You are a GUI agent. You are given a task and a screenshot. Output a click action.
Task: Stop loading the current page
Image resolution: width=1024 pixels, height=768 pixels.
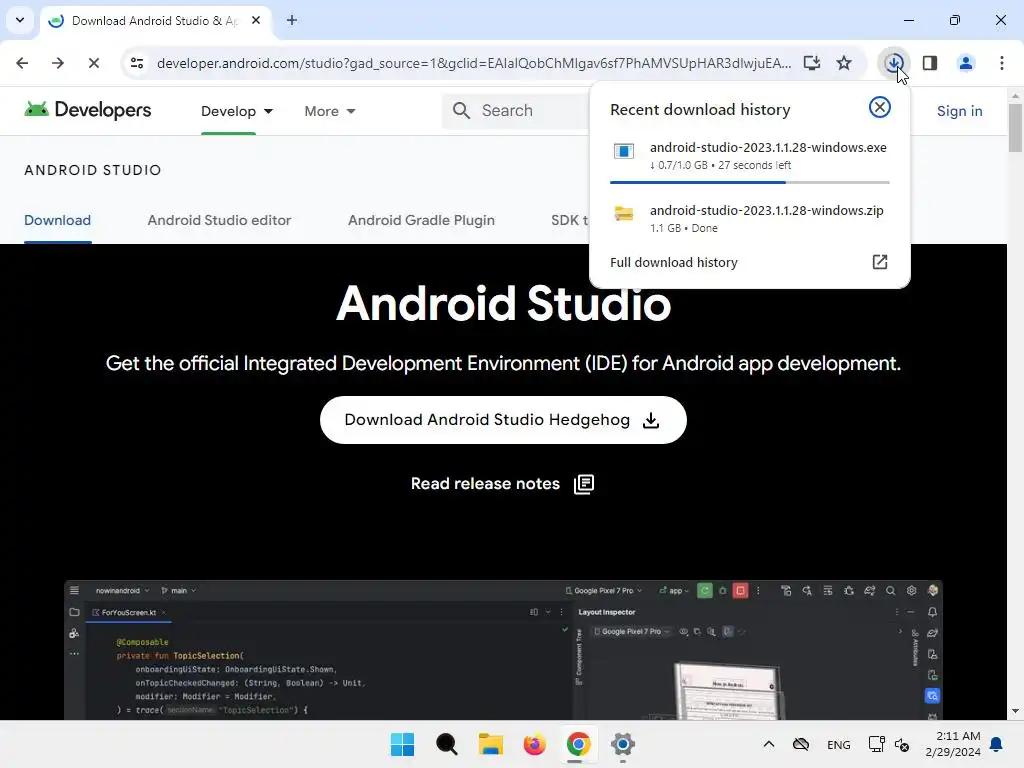click(93, 63)
